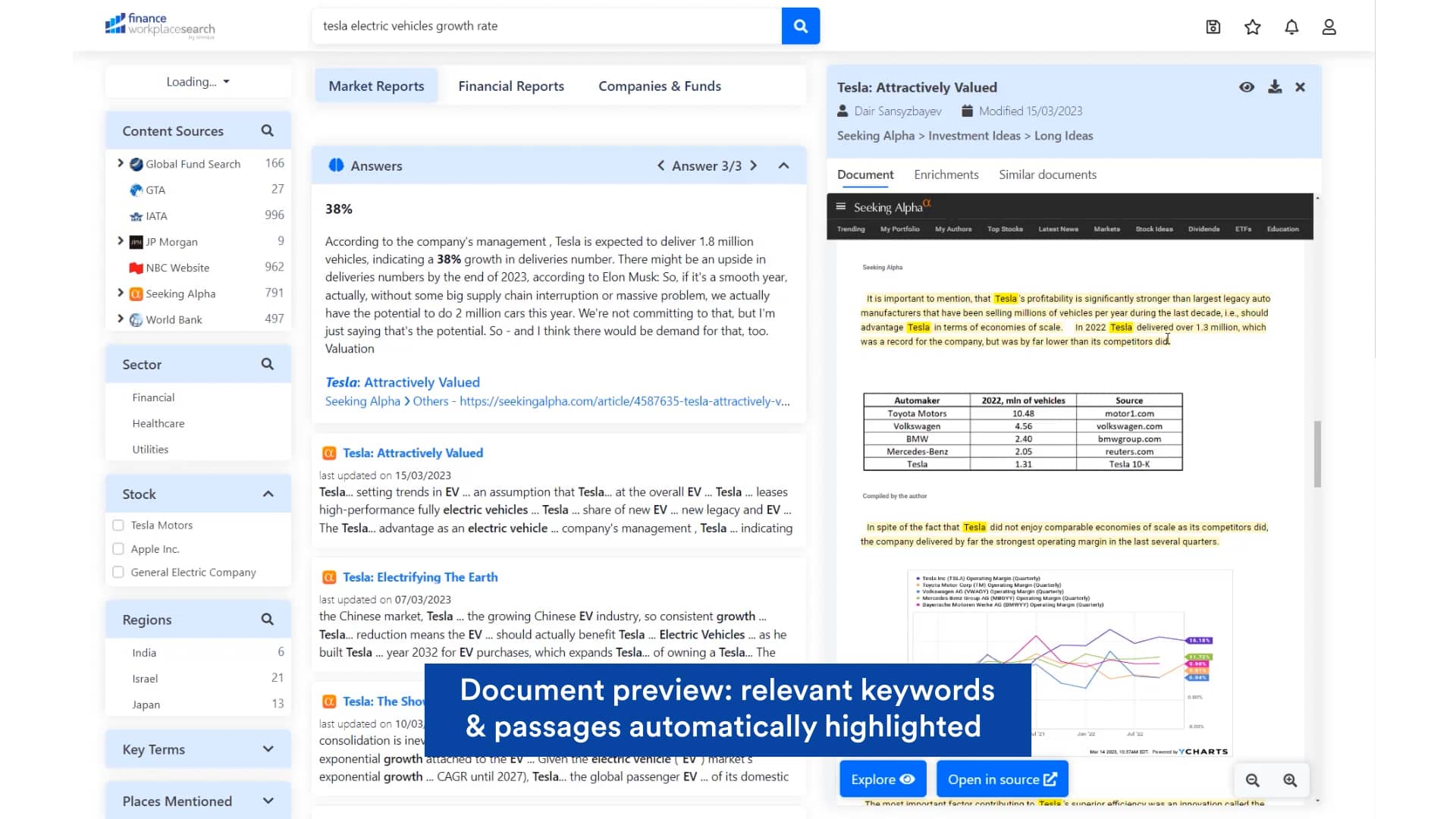Expand the Key Terms section
The width and height of the screenshot is (1456, 819).
pos(268,748)
